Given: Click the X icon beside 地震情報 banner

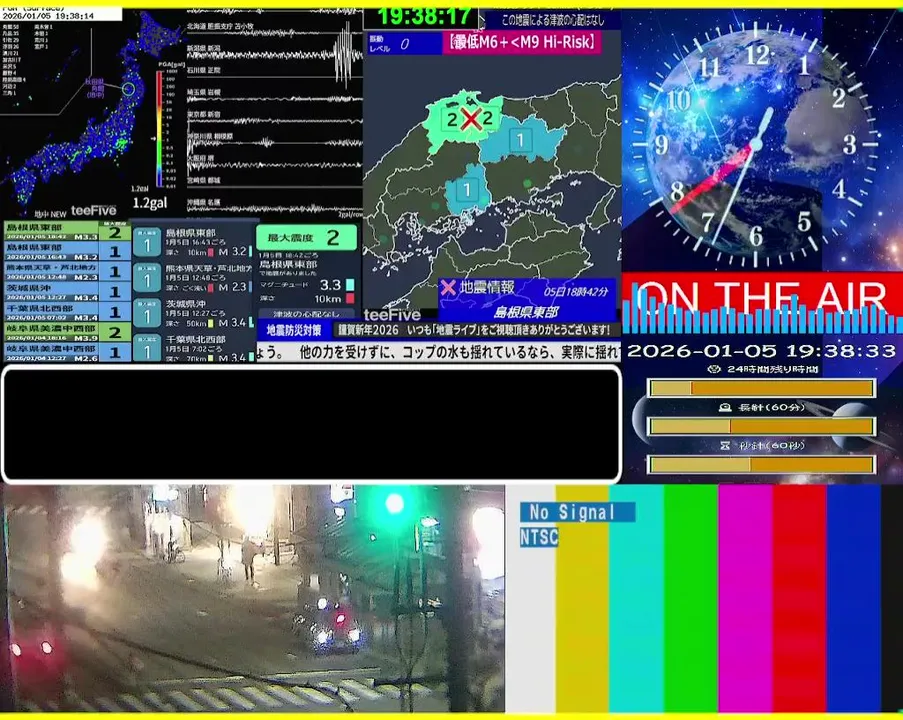Looking at the screenshot, I should [448, 287].
